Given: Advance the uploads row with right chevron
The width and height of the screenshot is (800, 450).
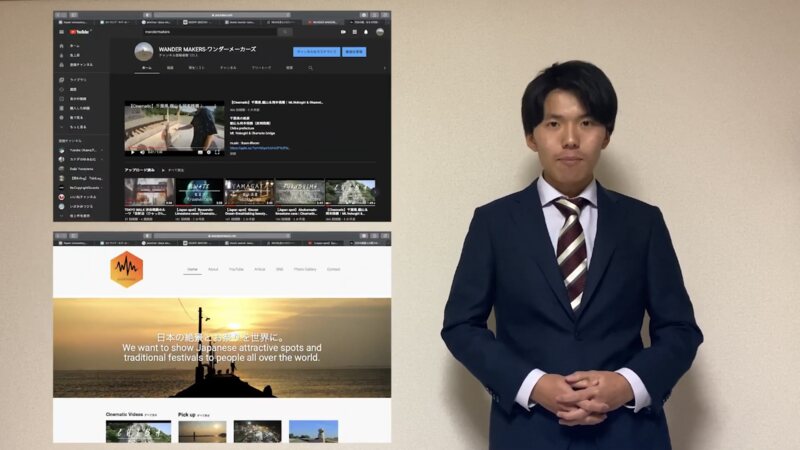Looking at the screenshot, I should (378, 192).
